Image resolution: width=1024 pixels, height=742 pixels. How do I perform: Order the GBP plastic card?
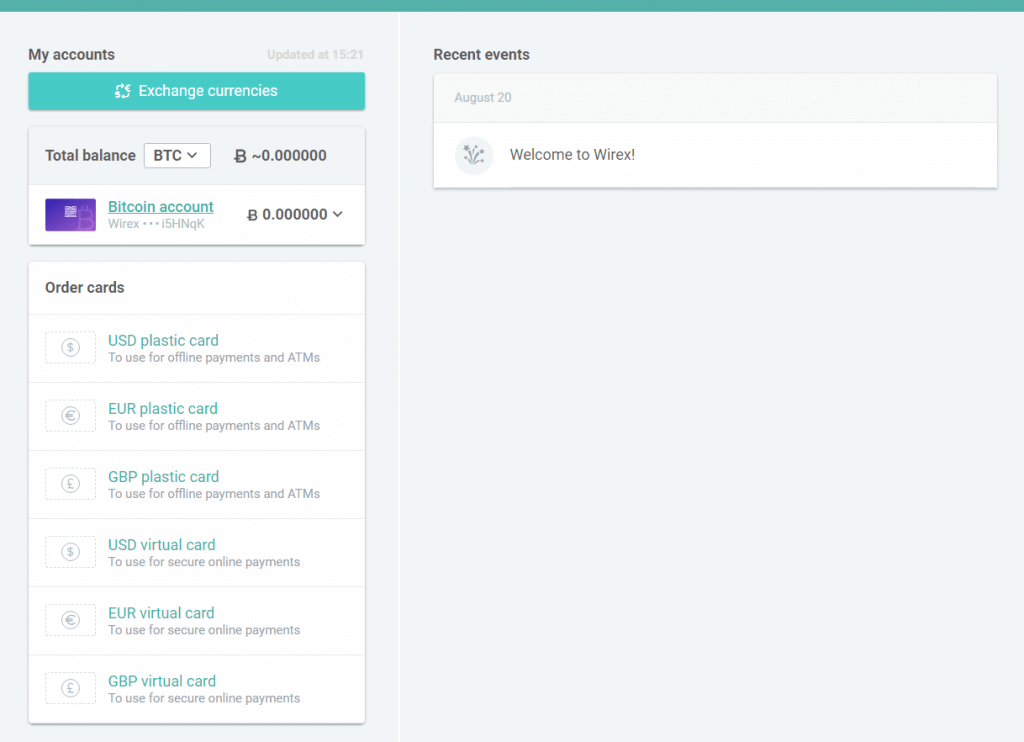click(x=163, y=477)
